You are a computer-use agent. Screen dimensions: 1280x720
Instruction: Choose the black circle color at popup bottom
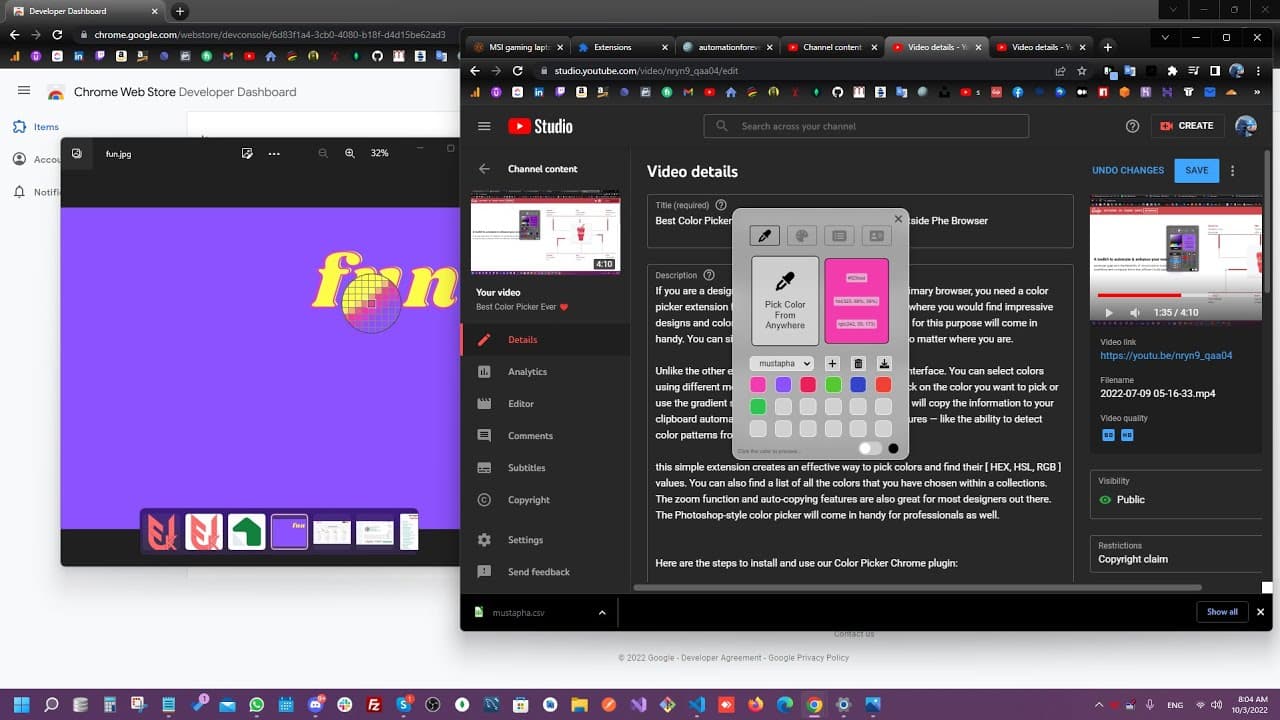(893, 449)
